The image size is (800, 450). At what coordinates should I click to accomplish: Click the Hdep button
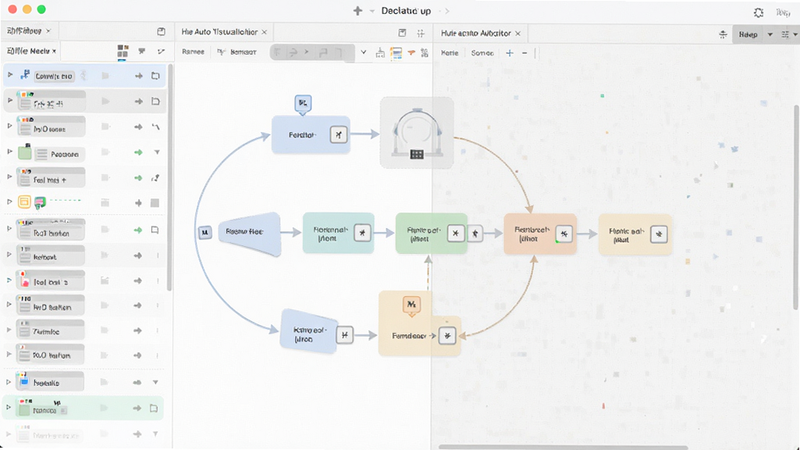(x=748, y=35)
